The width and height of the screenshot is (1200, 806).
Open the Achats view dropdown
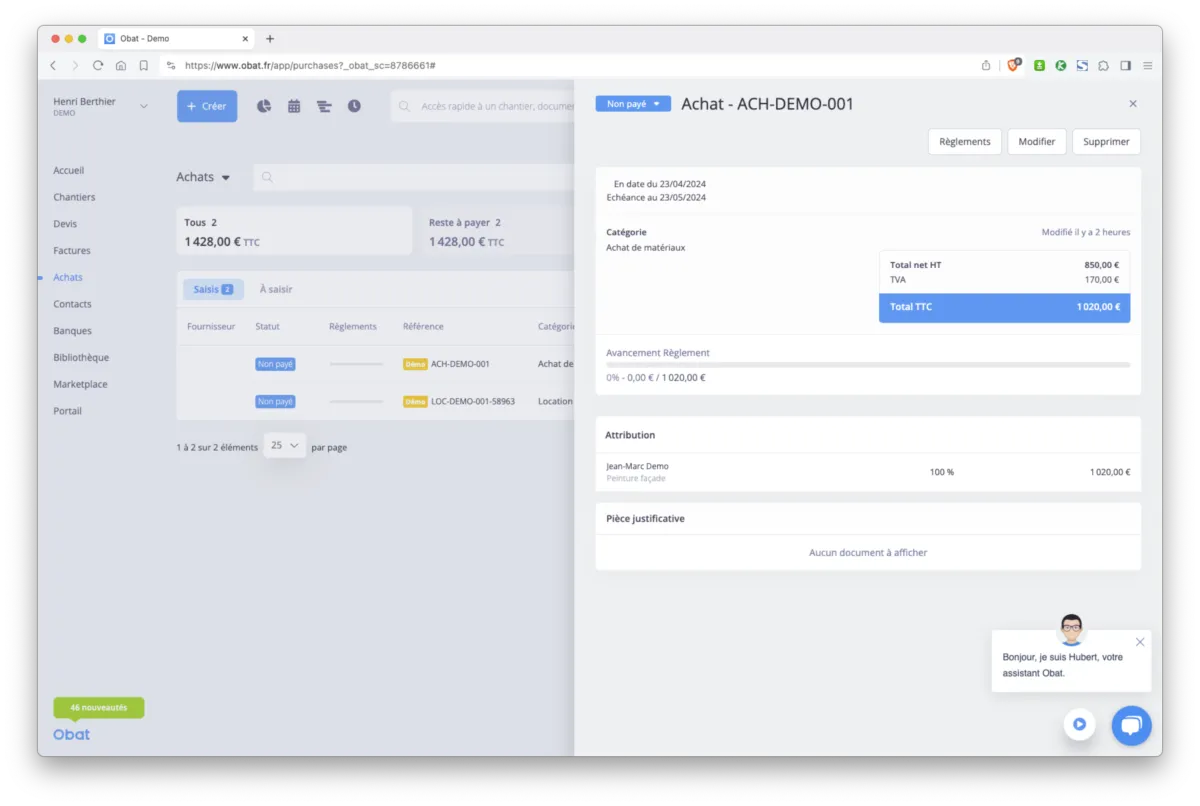(x=204, y=177)
